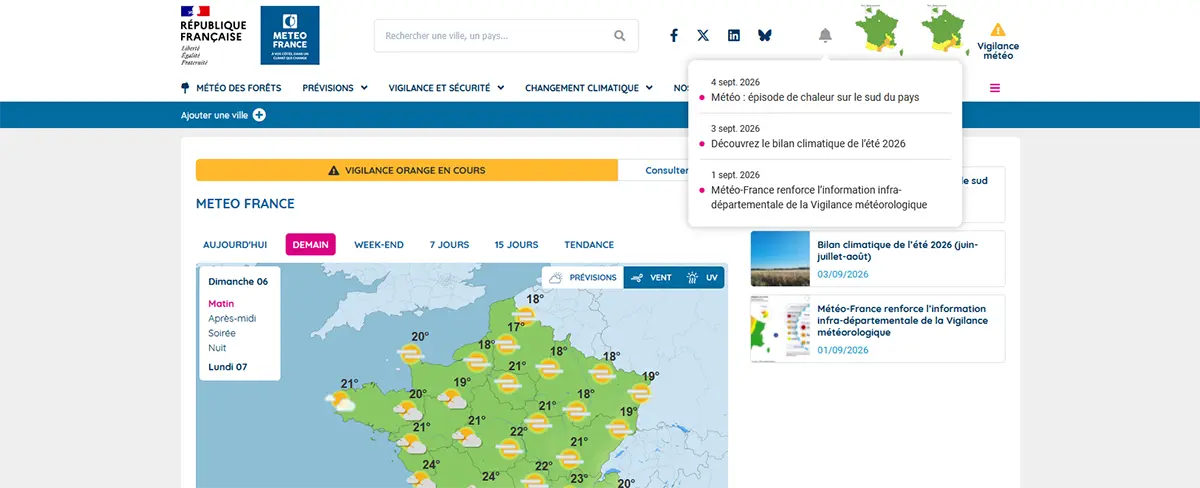Switch to the 15 jours tab

pos(516,244)
